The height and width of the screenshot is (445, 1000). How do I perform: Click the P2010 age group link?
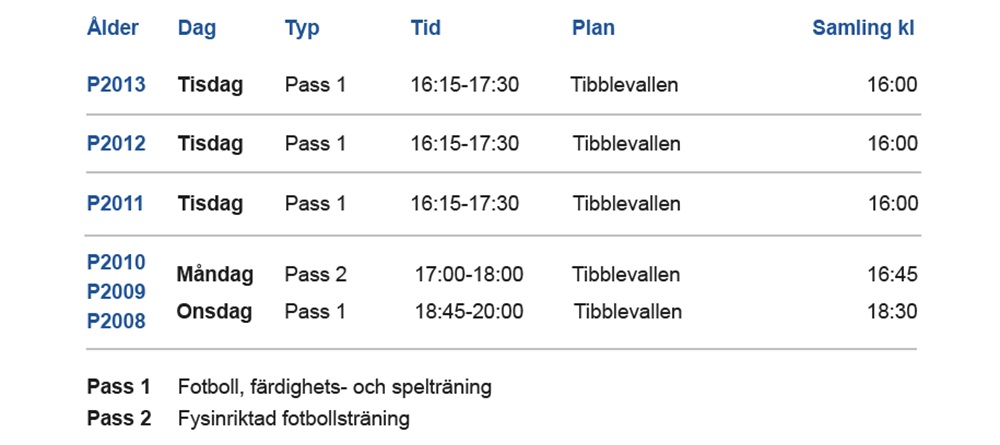(116, 262)
